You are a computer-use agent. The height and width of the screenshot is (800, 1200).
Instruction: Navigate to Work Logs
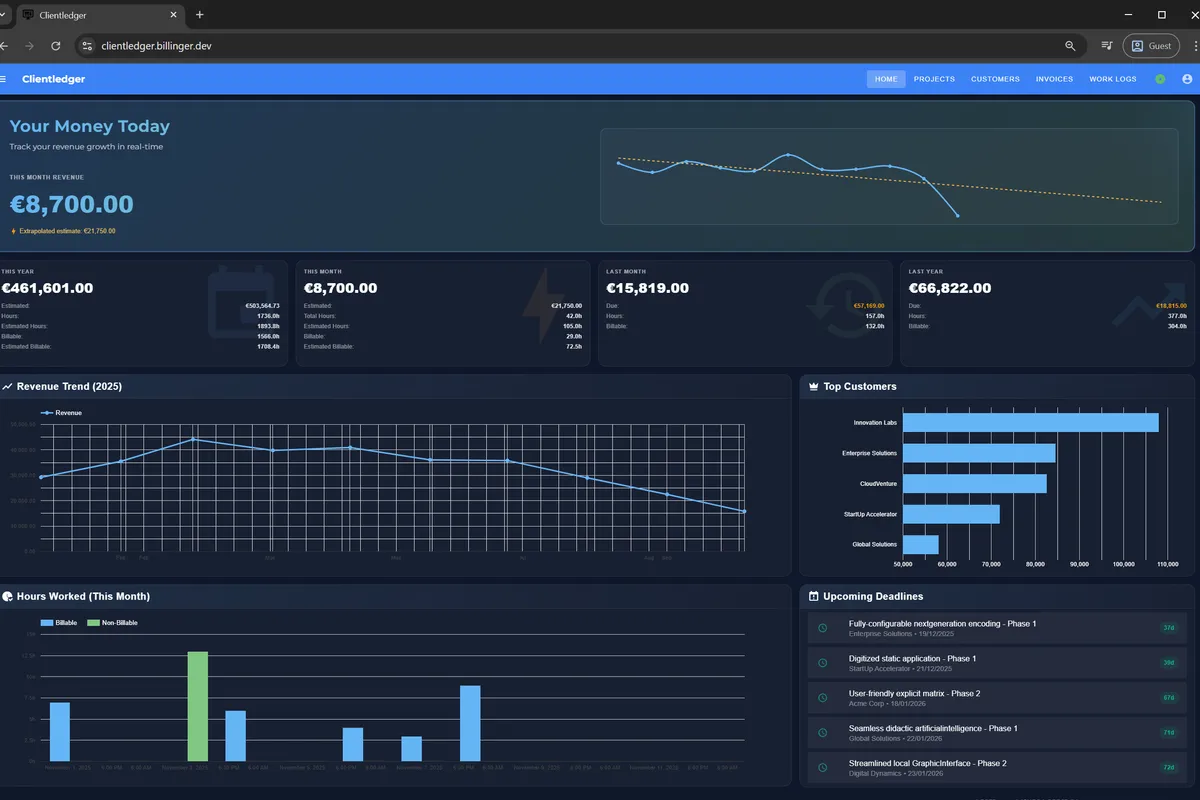coord(1112,79)
